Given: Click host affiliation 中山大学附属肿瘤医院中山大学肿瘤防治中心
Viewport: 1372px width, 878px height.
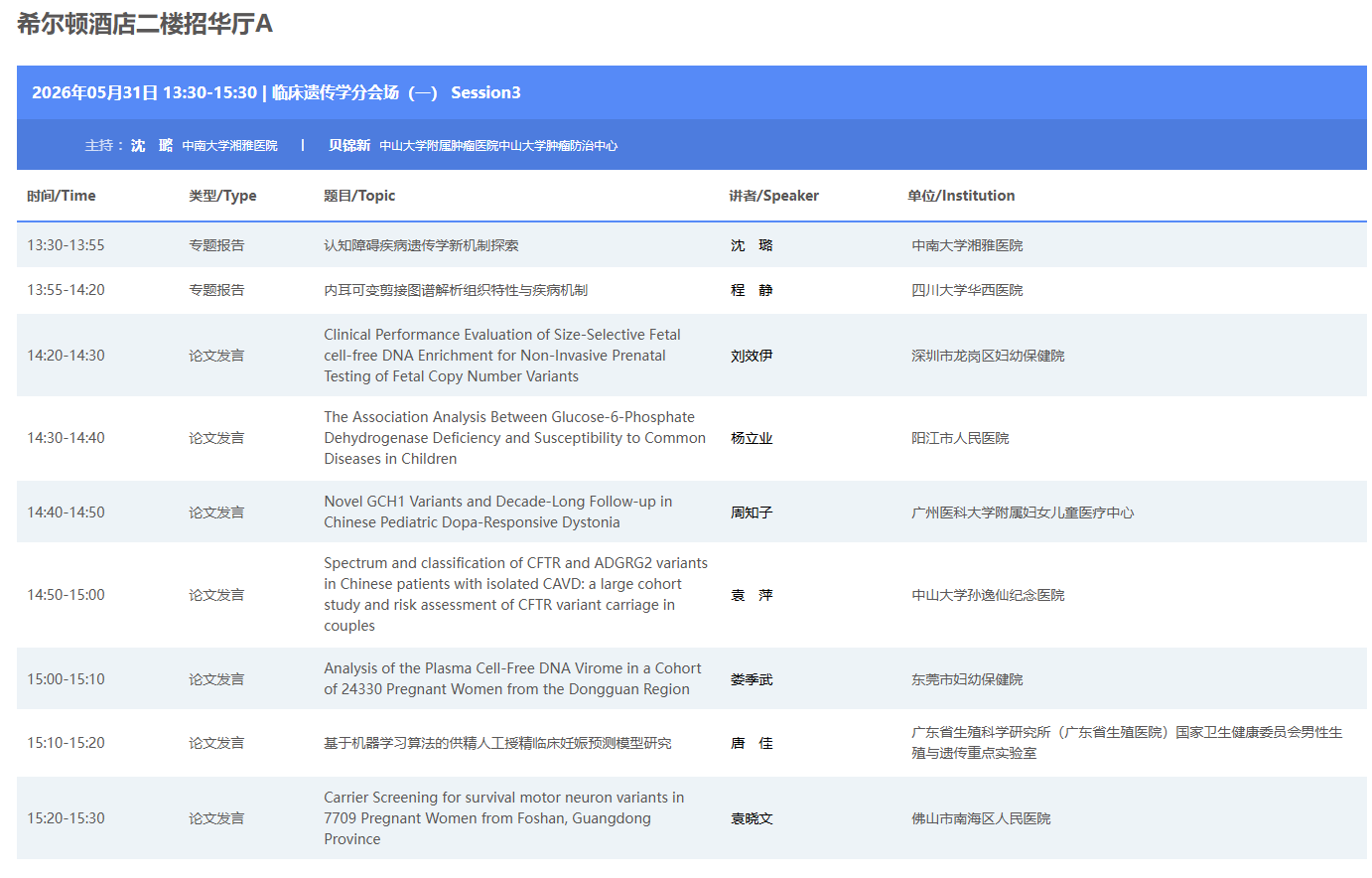Looking at the screenshot, I should pos(498,146).
